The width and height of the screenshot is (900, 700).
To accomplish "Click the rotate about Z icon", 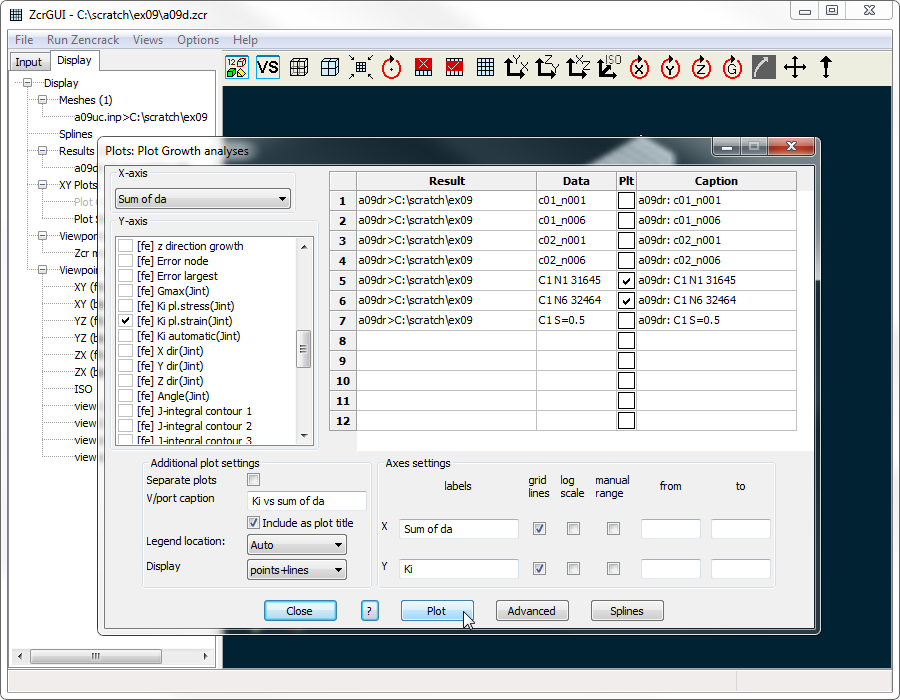I will pos(701,68).
